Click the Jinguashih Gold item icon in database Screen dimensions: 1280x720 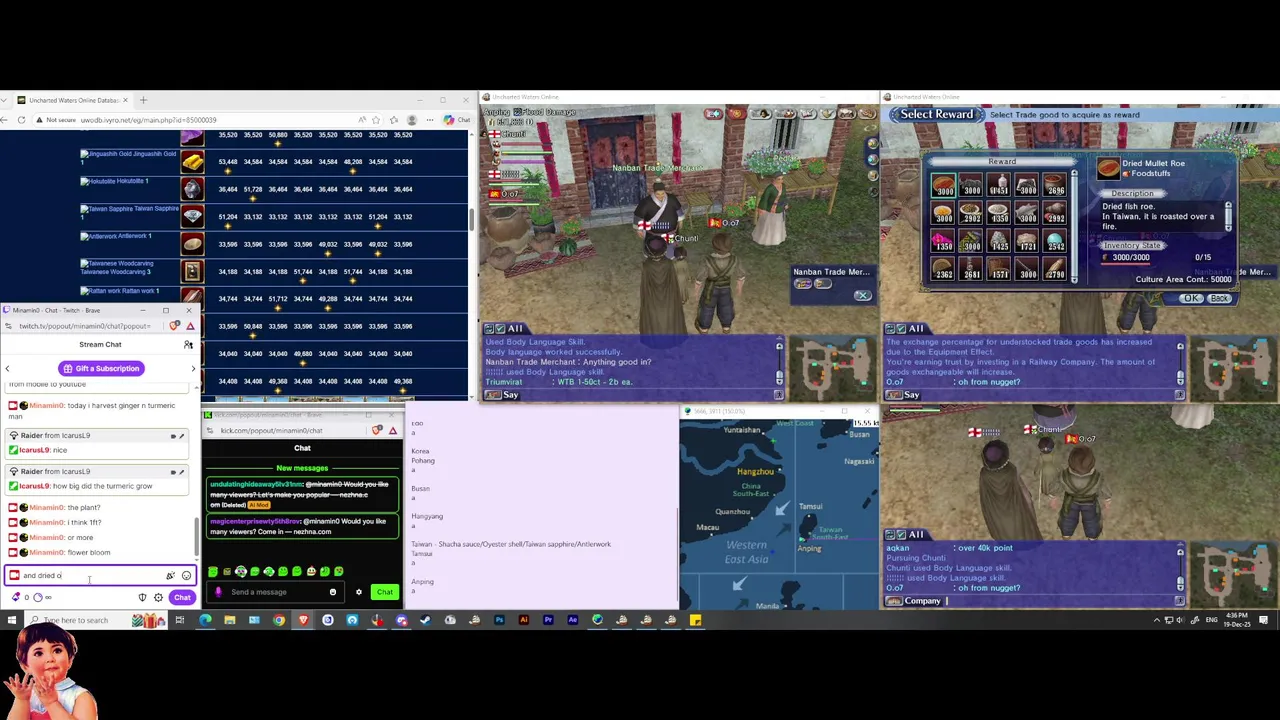pos(192,161)
